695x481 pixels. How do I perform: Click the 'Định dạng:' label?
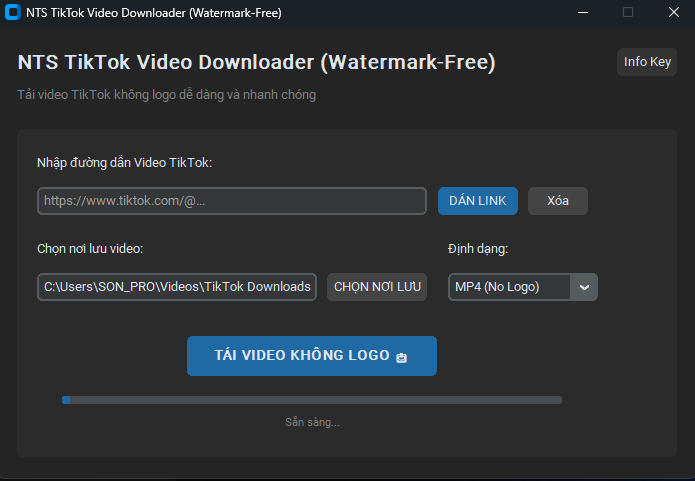[x=478, y=249]
